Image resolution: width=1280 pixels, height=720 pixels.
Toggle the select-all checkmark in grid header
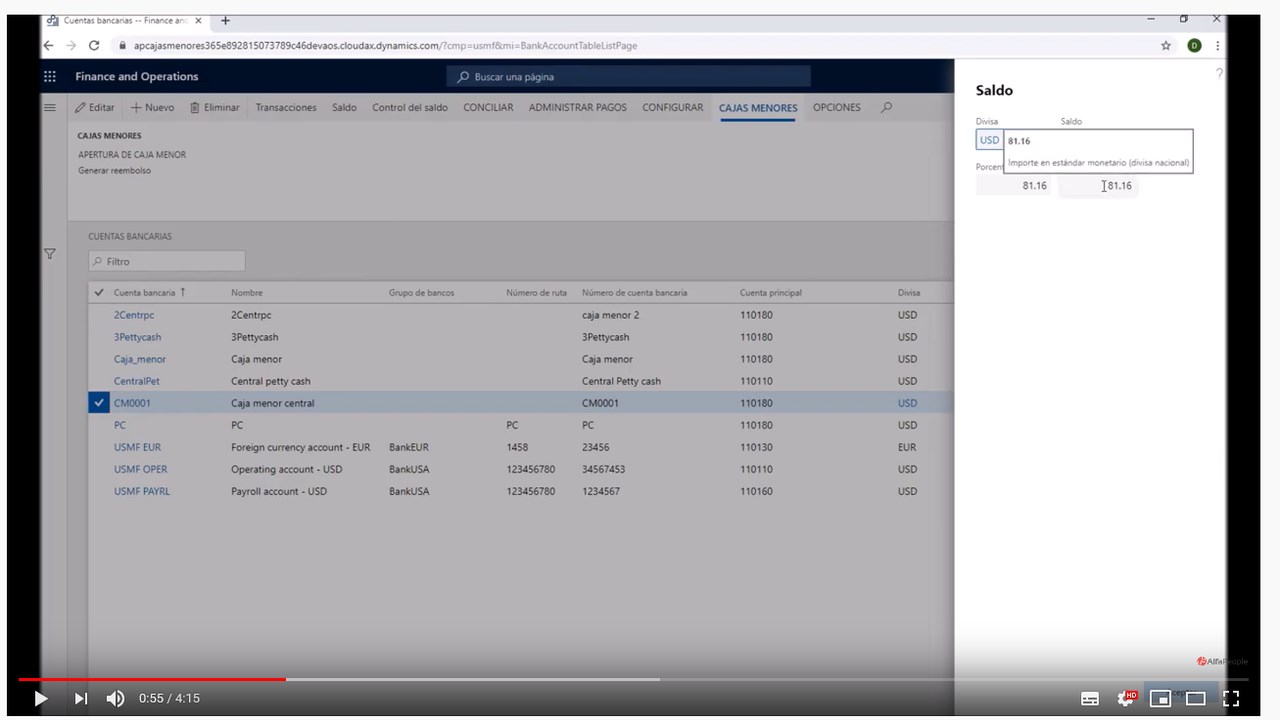coord(98,293)
